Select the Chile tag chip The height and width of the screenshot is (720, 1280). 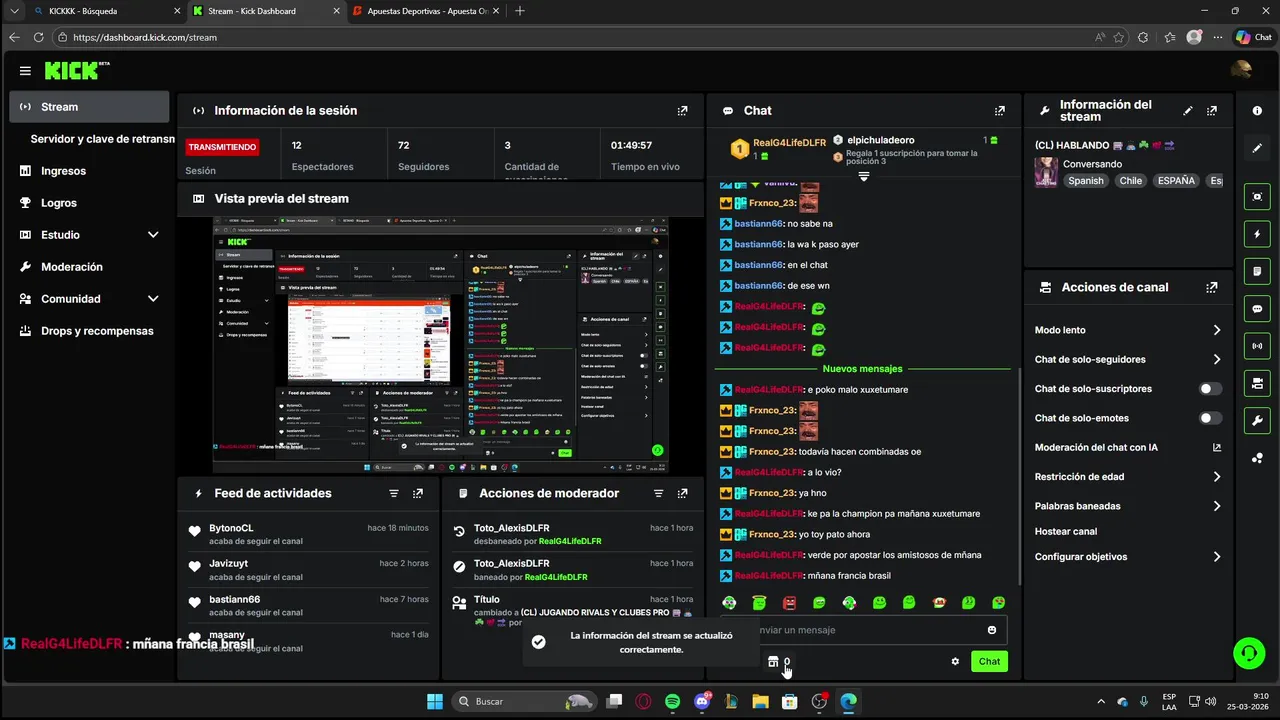pyautogui.click(x=1130, y=181)
